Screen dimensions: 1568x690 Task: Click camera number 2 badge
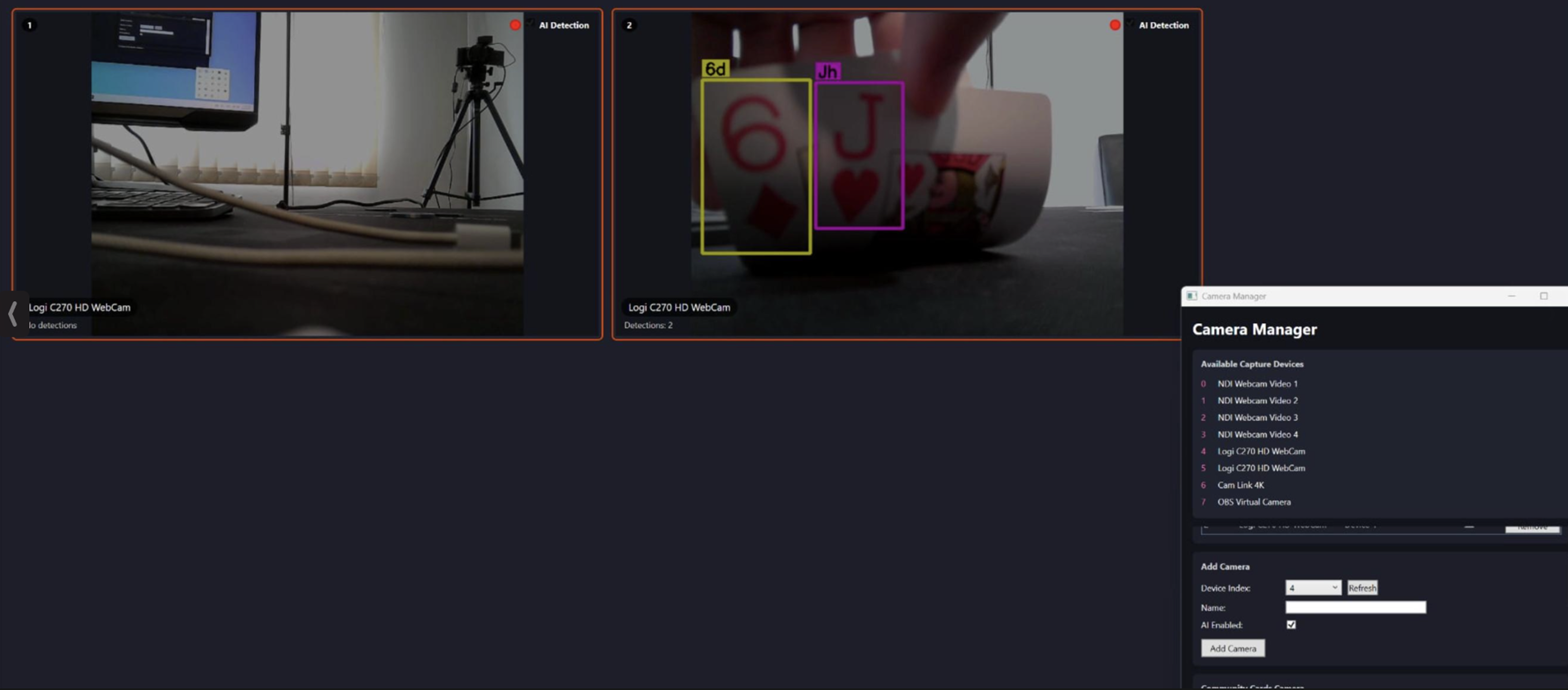[629, 25]
